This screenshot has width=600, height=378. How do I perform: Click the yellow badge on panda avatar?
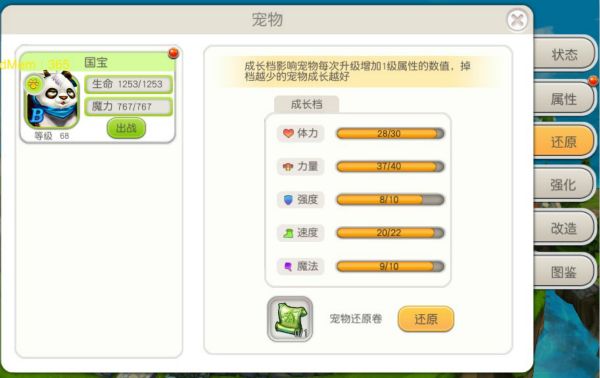click(x=34, y=84)
